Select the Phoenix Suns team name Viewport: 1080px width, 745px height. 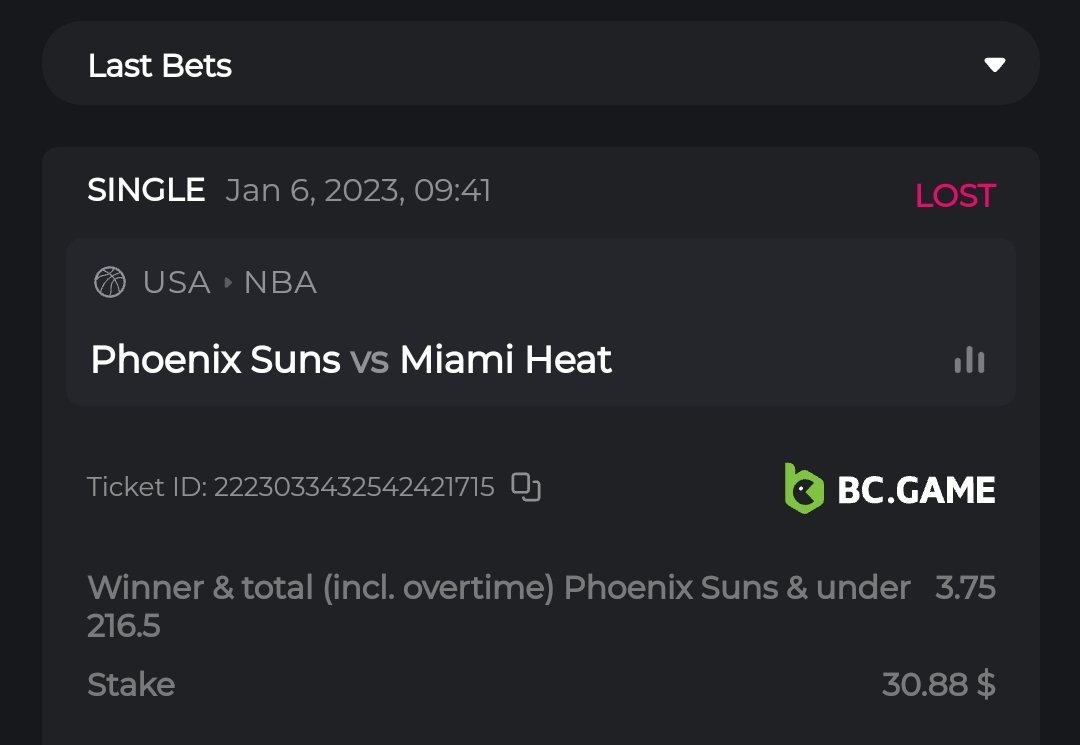pyautogui.click(x=215, y=360)
